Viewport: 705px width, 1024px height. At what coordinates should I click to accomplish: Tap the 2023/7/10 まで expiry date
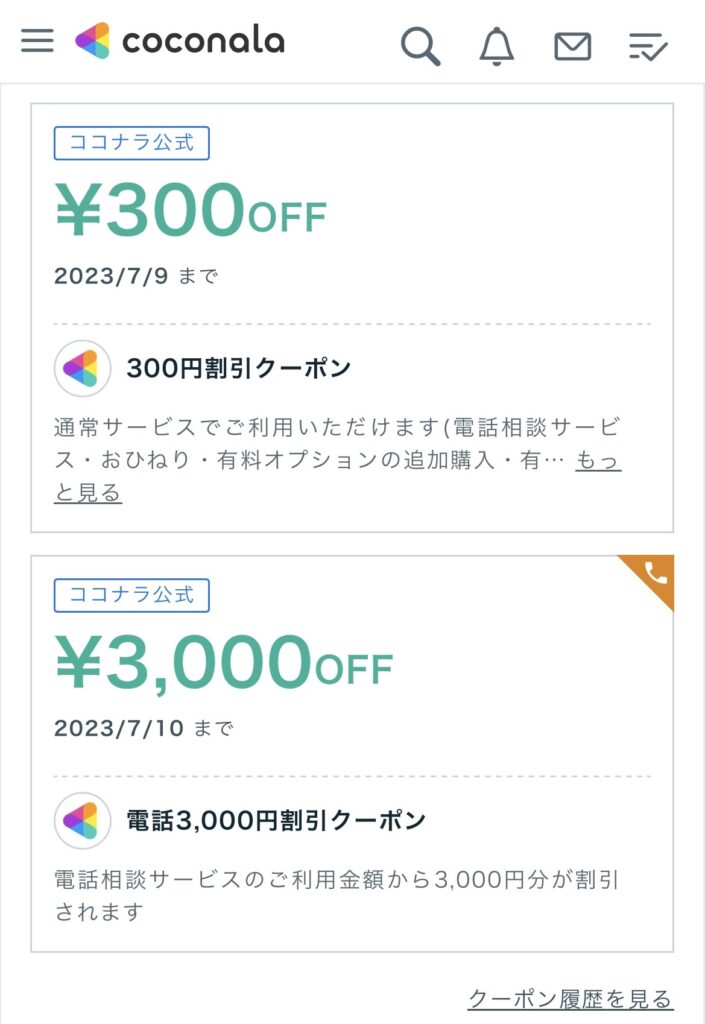[x=143, y=728]
